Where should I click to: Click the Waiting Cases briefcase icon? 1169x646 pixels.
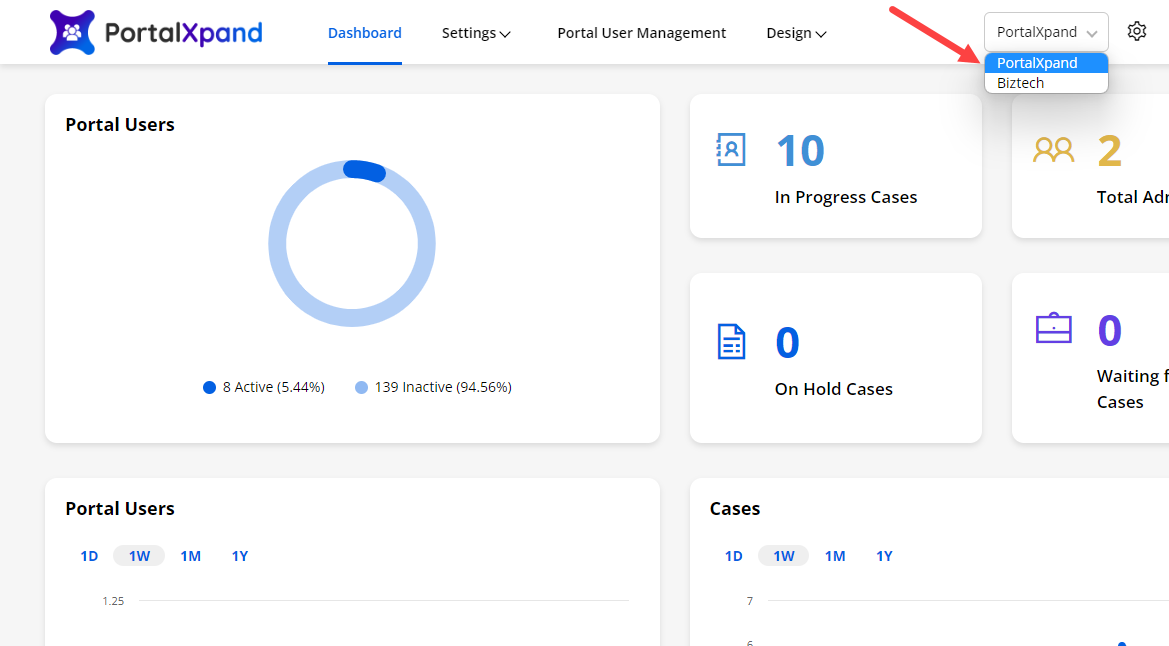1053,328
